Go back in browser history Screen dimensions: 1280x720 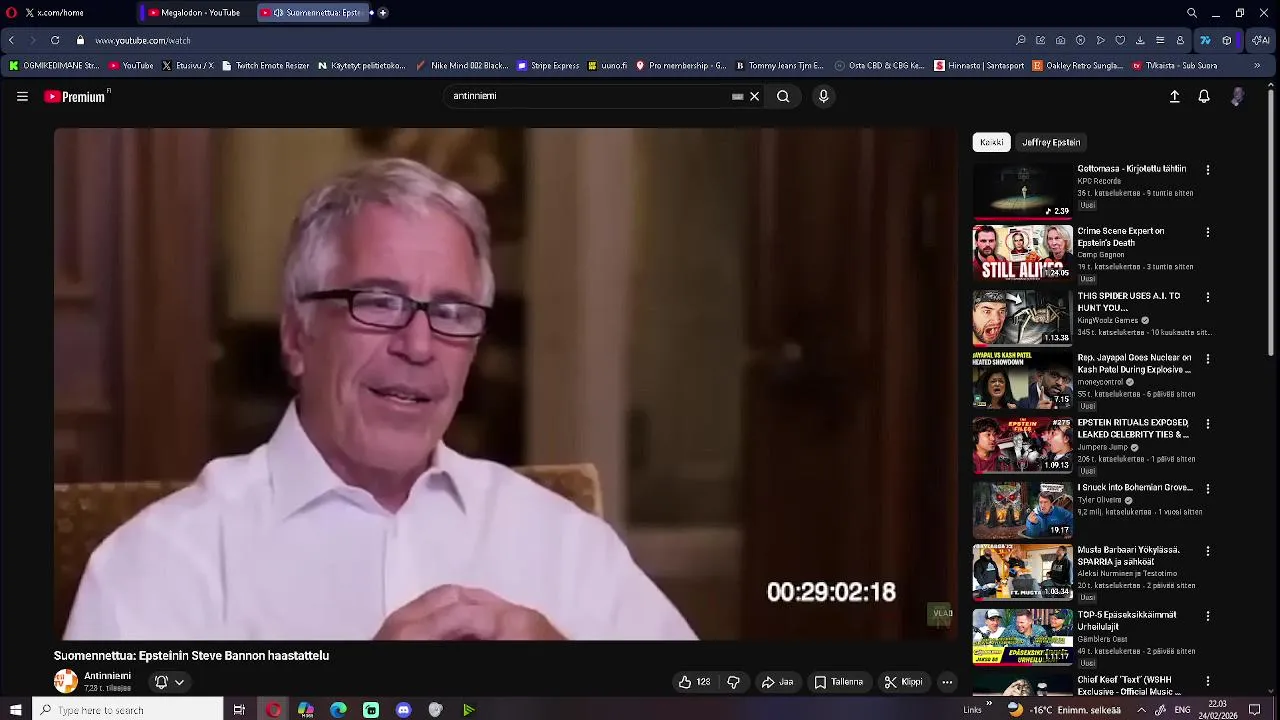[11, 40]
